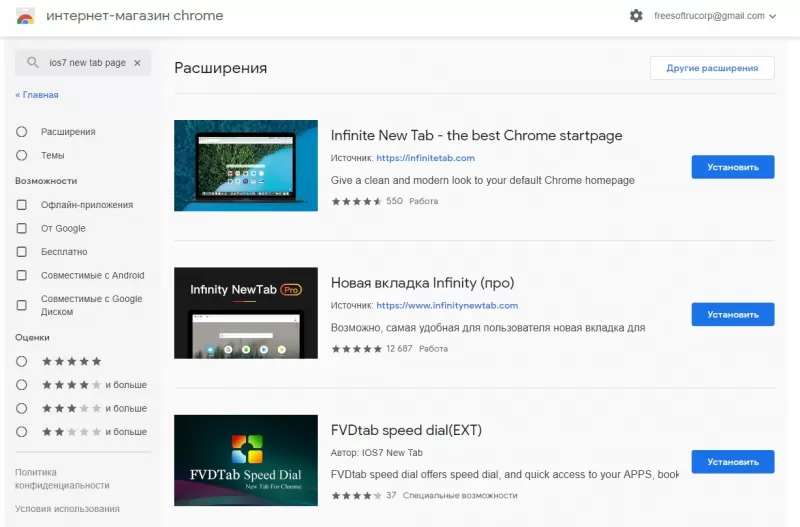The image size is (800, 527).
Task: Click star rating beside 12 687 reviews
Action: (x=356, y=349)
